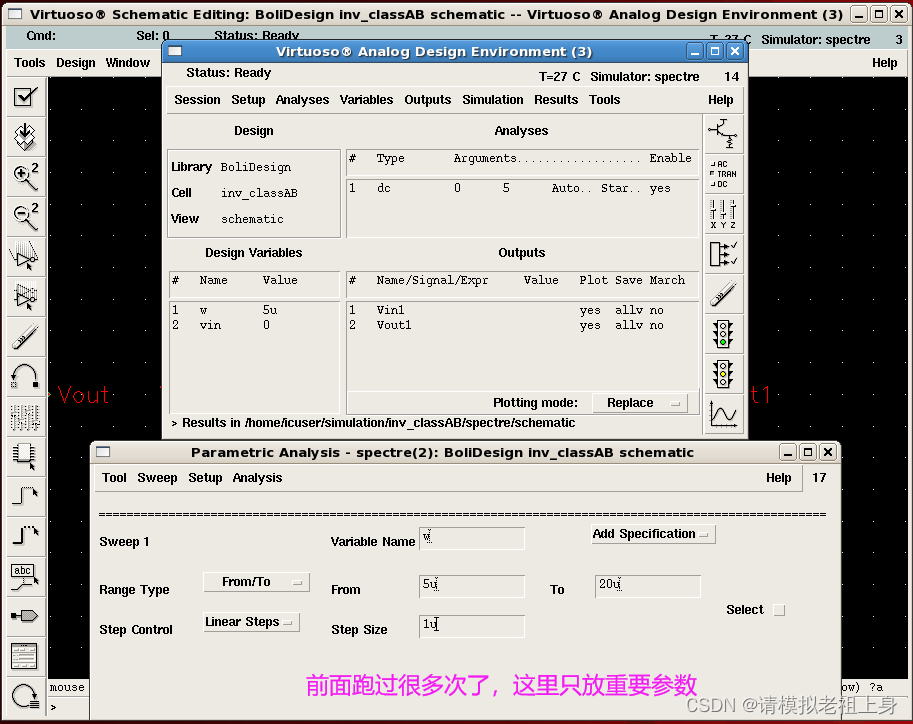Image resolution: width=913 pixels, height=724 pixels.
Task: Open the Tools menu in ADE window
Action: 604,100
